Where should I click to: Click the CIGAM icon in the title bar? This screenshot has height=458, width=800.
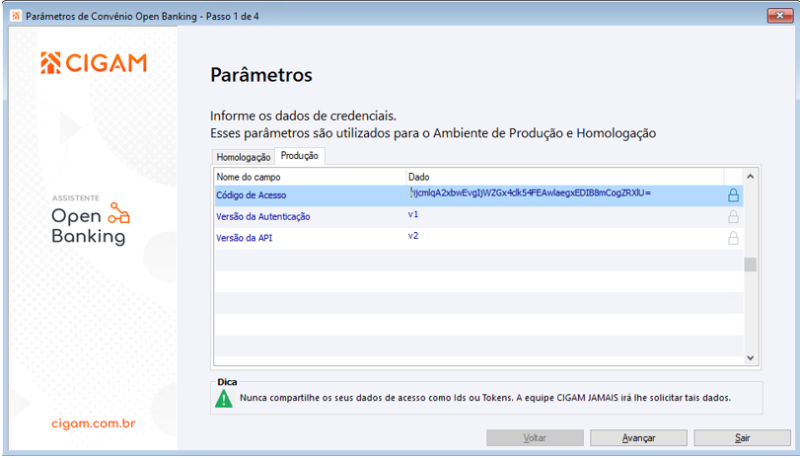16,16
